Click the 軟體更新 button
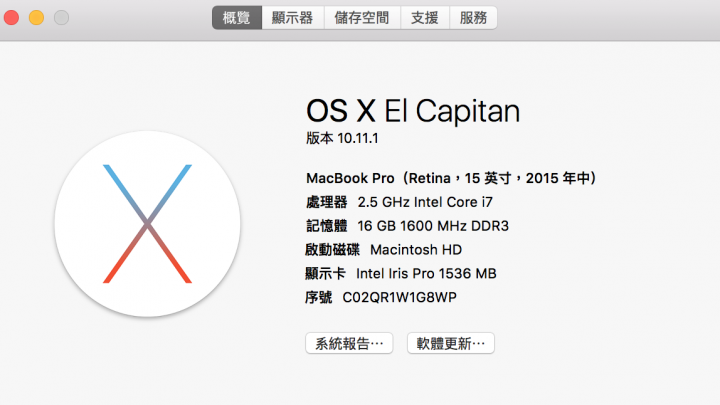Screen dimensions: 720x405 click(451, 343)
